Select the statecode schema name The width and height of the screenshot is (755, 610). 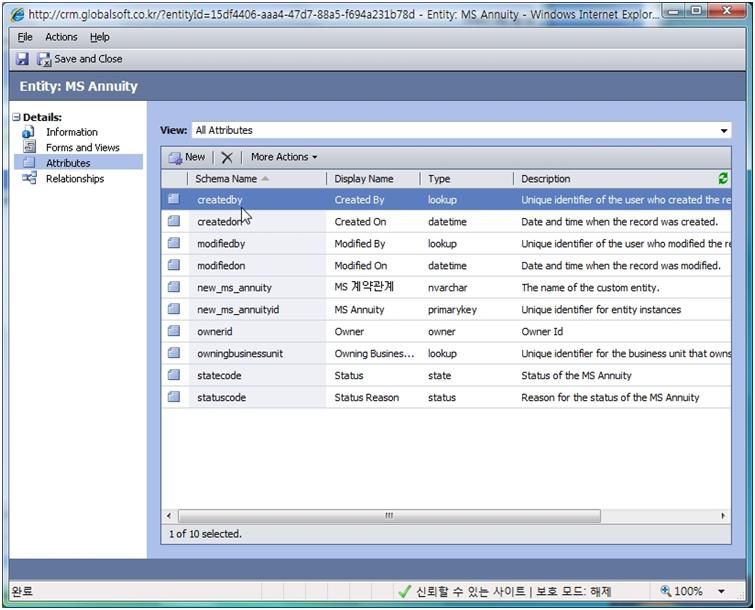219,376
